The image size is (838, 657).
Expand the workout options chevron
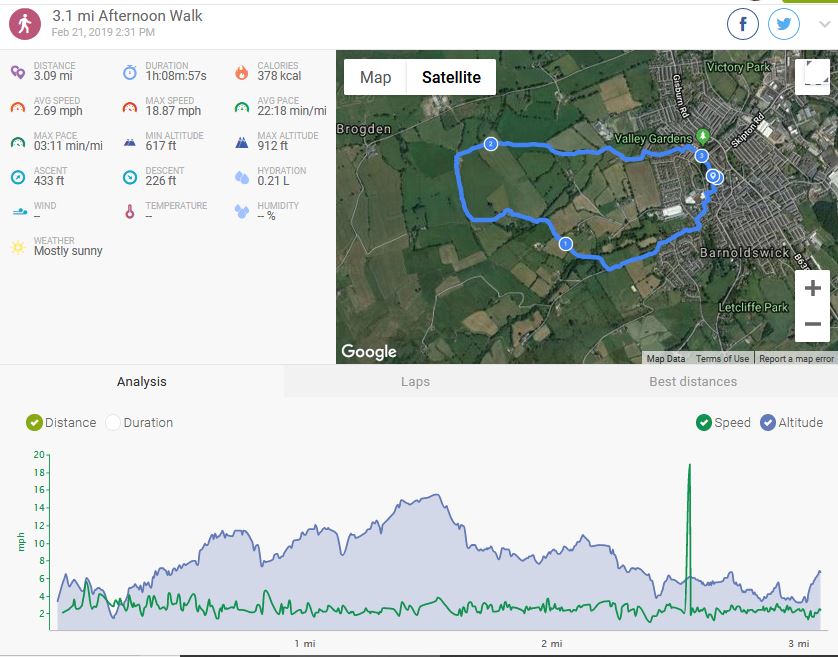coord(824,26)
